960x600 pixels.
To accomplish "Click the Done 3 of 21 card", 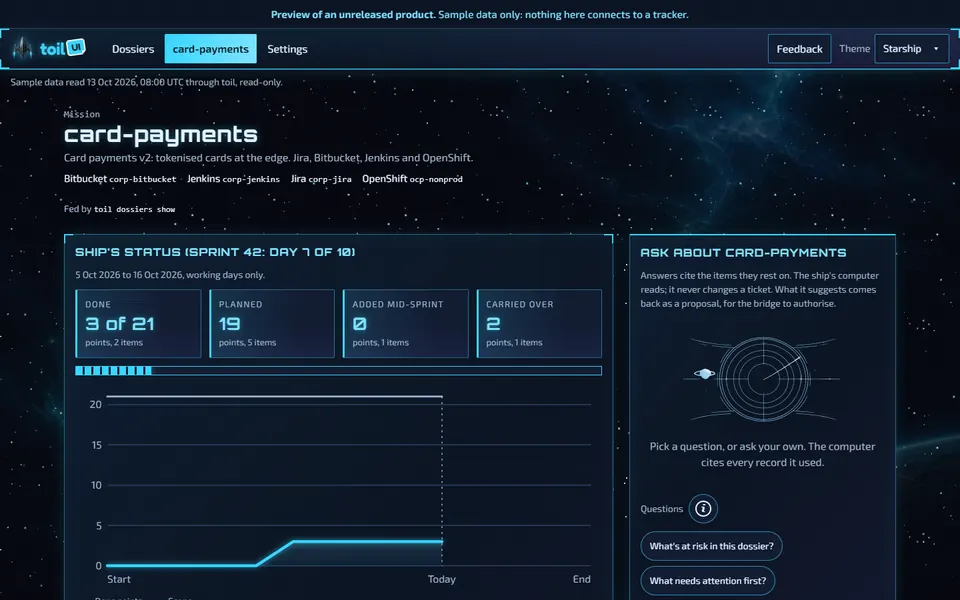I will point(138,323).
